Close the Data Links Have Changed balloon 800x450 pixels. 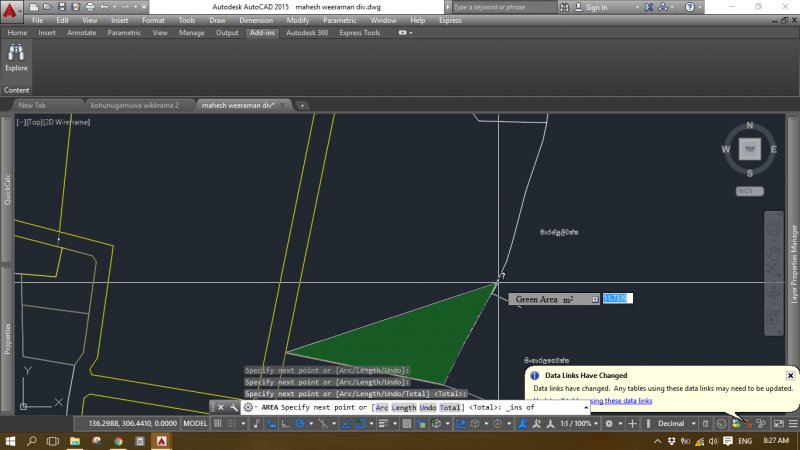tap(790, 375)
